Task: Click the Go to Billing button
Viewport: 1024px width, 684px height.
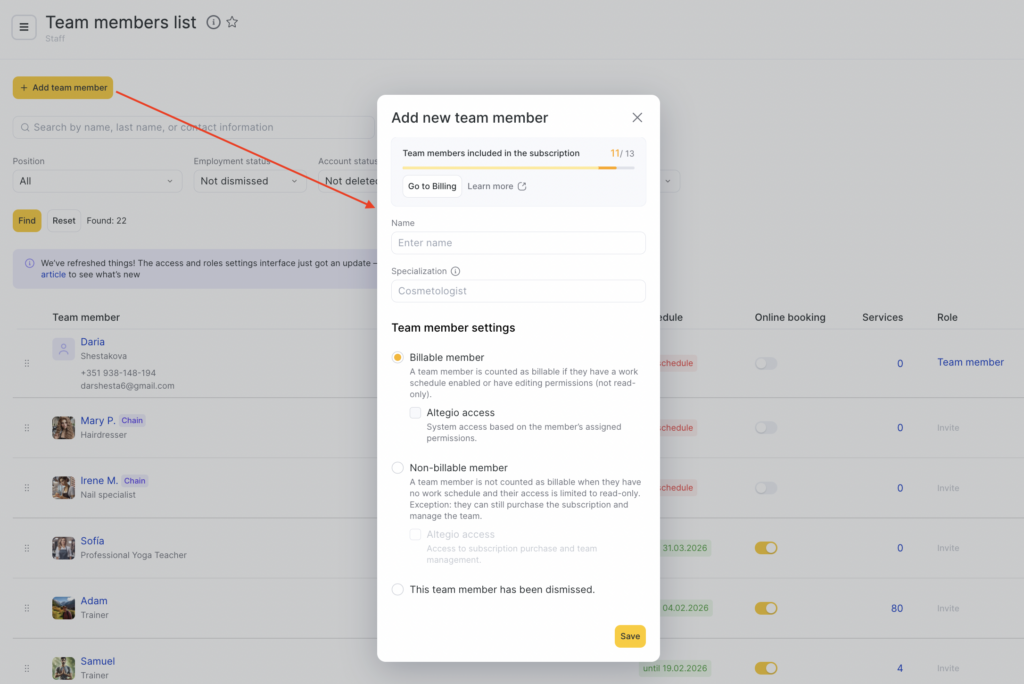Action: (x=432, y=186)
